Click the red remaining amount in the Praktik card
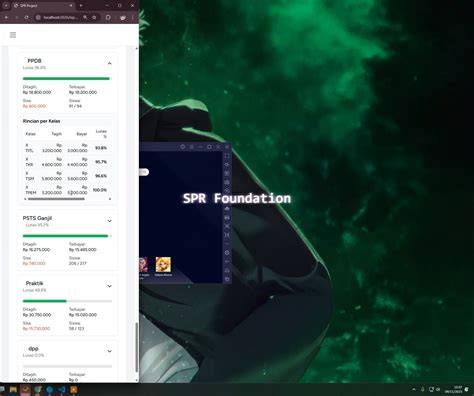 [x=36, y=328]
